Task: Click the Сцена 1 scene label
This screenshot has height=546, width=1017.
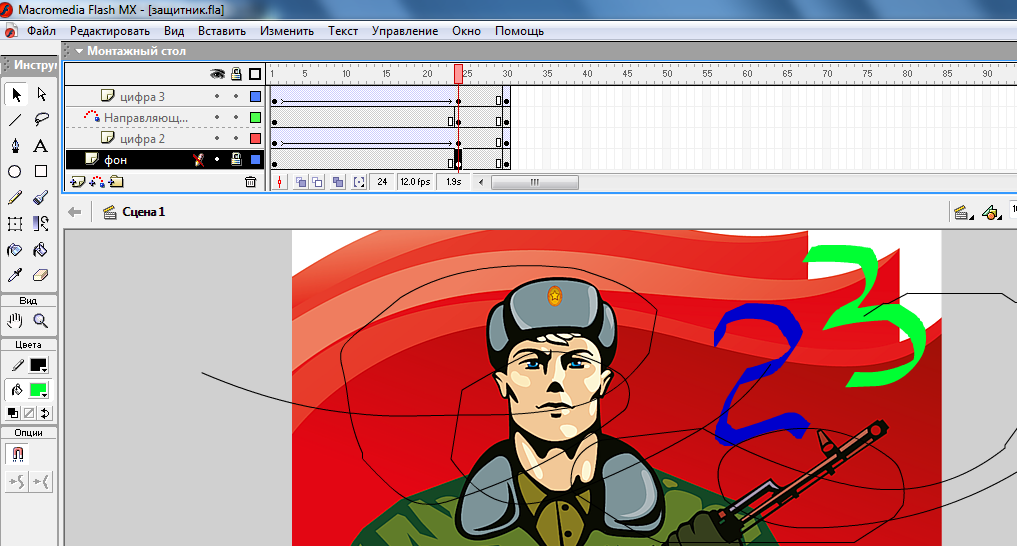Action: click(x=143, y=212)
